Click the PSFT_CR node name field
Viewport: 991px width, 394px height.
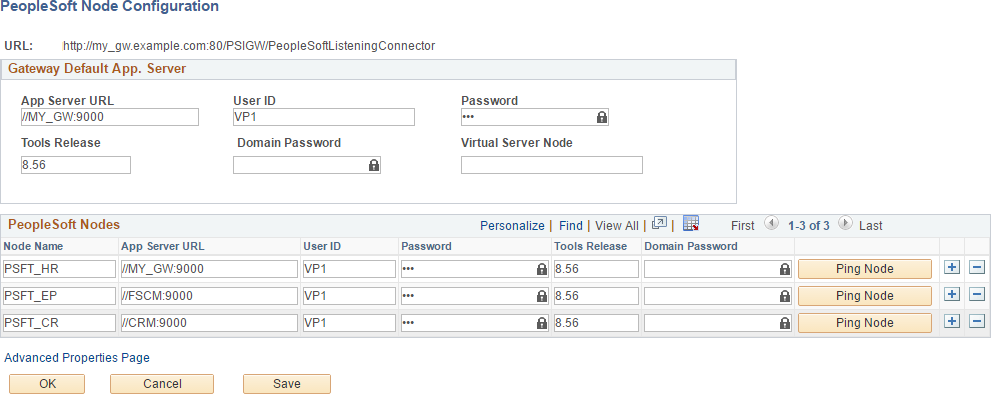59,323
